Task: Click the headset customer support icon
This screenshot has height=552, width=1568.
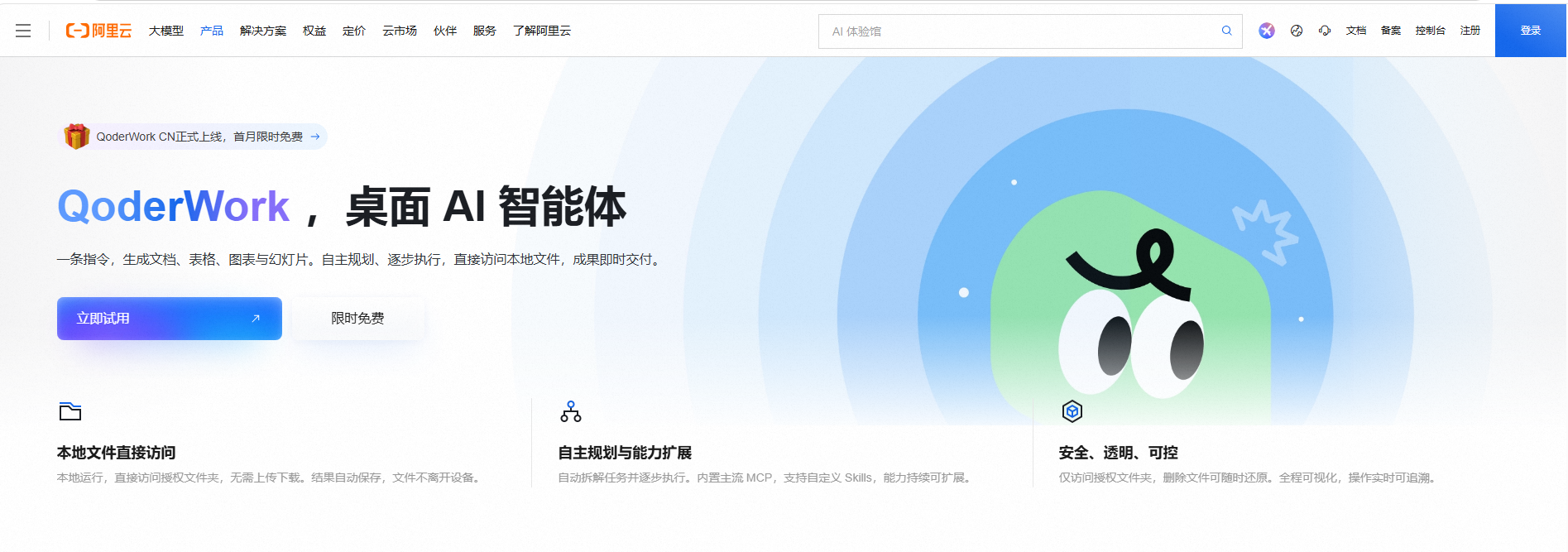Action: (1325, 31)
